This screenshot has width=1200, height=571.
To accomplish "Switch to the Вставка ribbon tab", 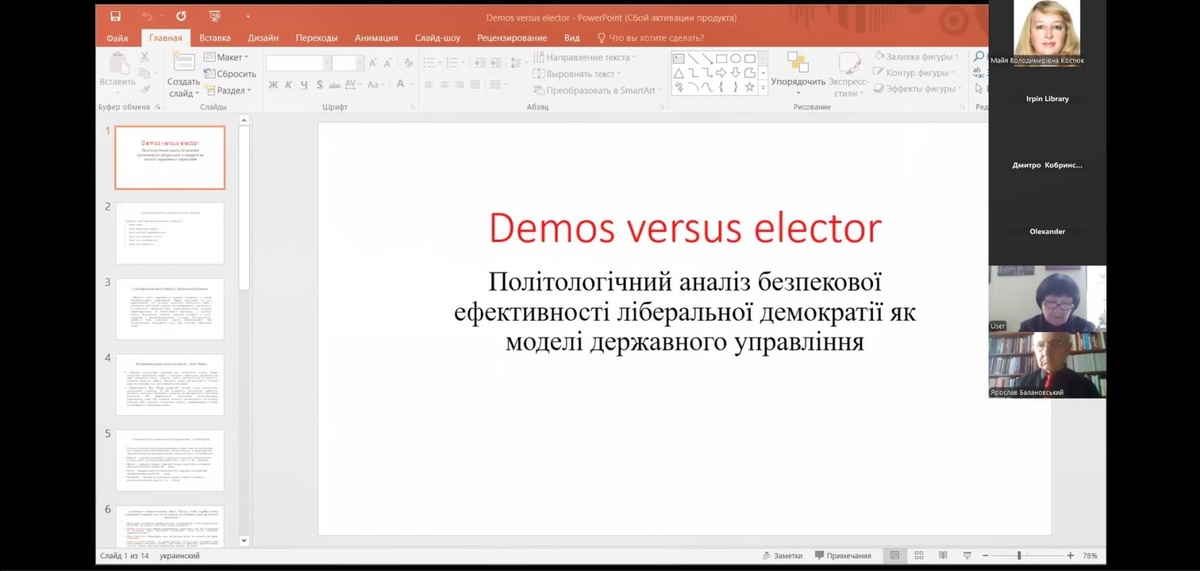I will 215,38.
